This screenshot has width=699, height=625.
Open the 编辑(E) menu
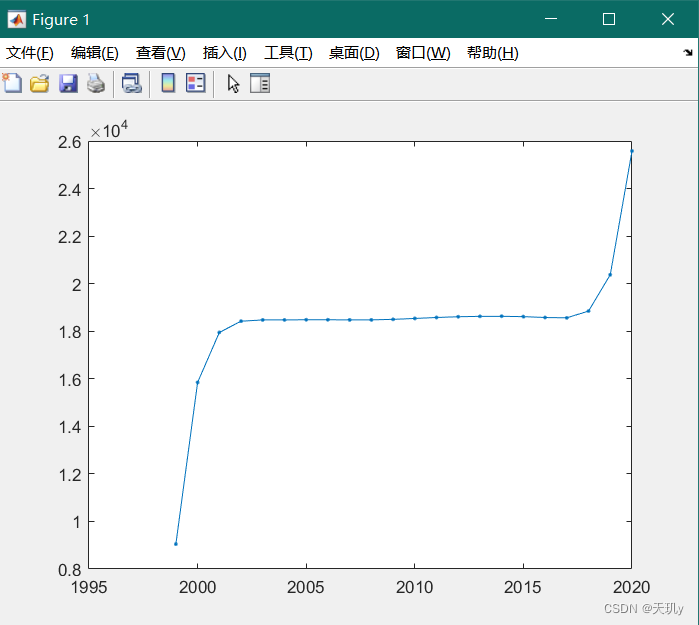[x=95, y=53]
